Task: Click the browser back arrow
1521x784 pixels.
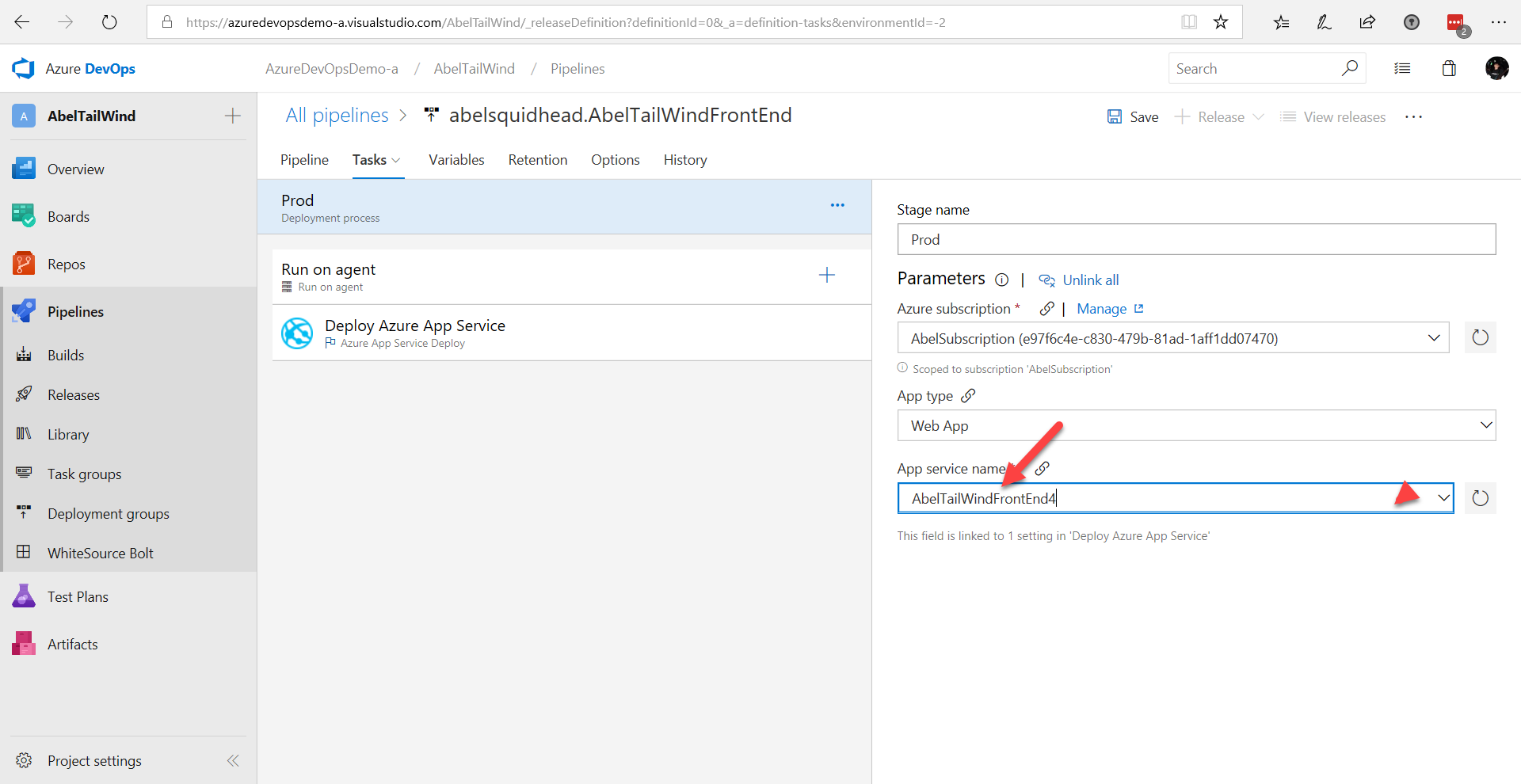Action: coord(22,22)
